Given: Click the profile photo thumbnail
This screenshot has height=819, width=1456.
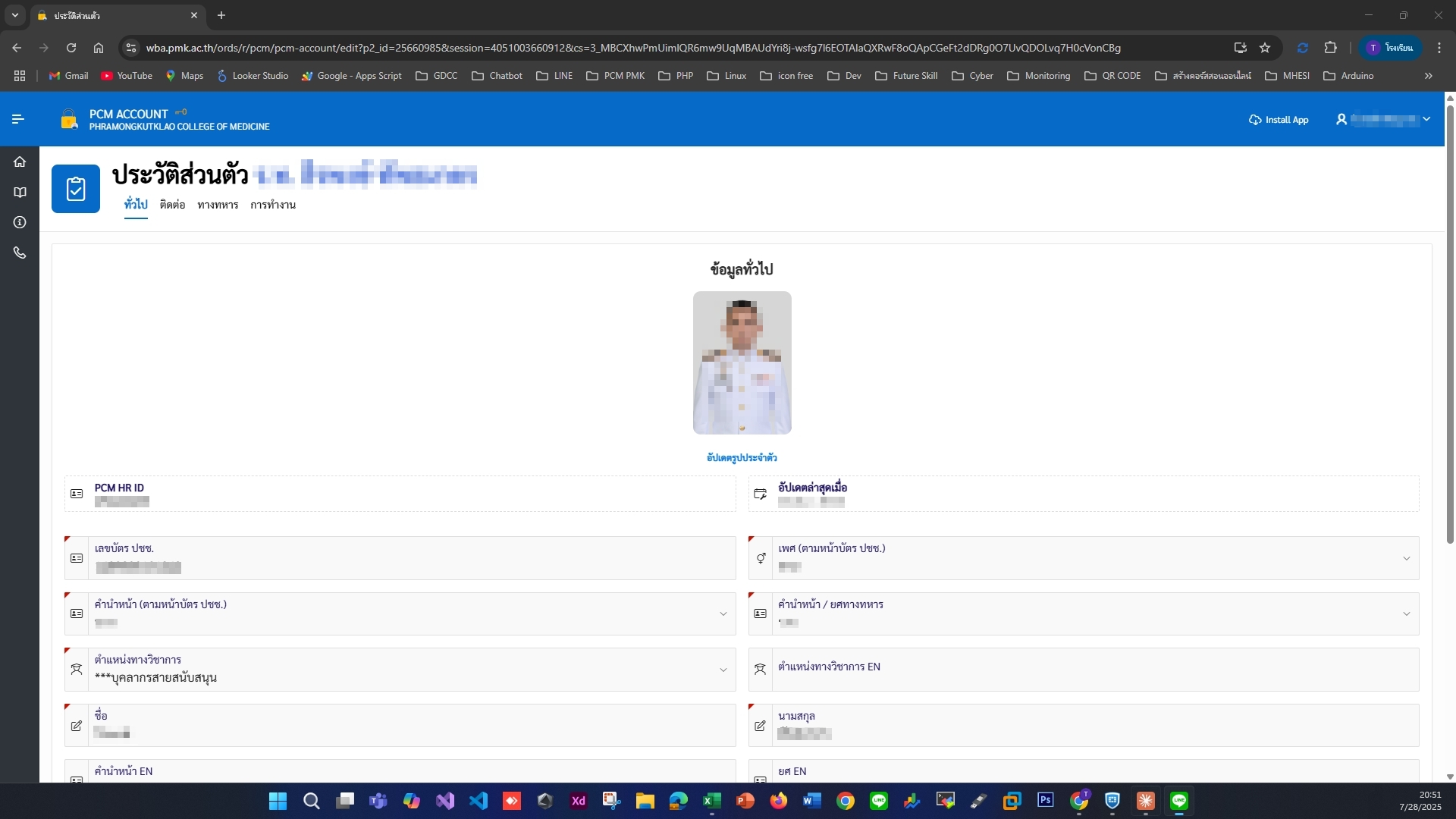Looking at the screenshot, I should click(742, 362).
